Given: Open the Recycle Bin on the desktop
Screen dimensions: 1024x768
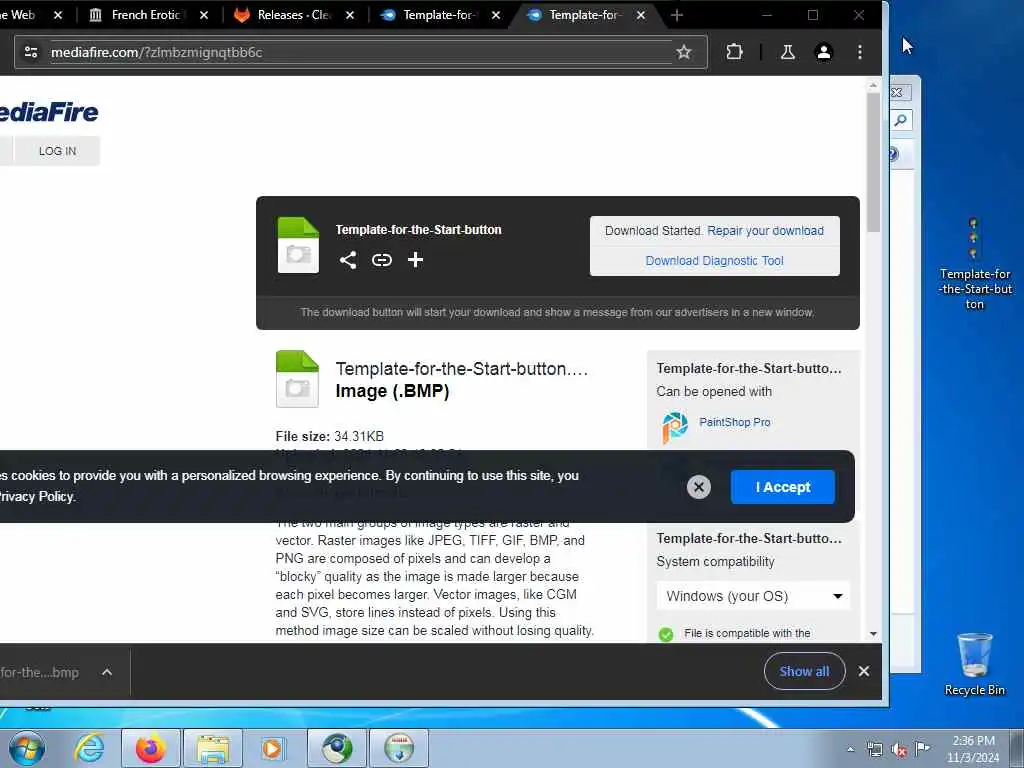Looking at the screenshot, I should (974, 664).
